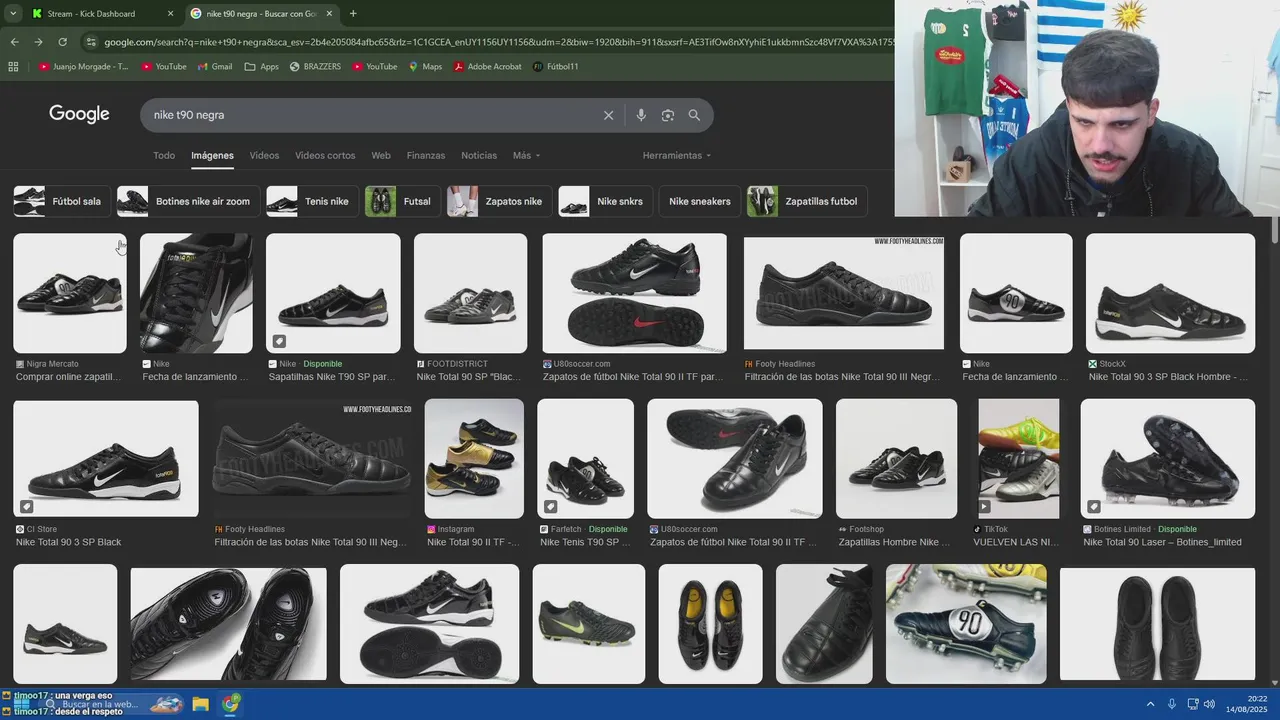Filter by Zapatos nike chip
Screen dimensions: 1280x720
point(499,201)
